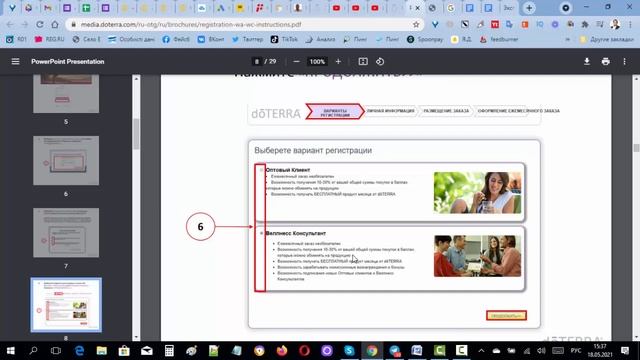Open Calculator from the taskbar
This screenshot has height=360, width=640.
coord(169,351)
